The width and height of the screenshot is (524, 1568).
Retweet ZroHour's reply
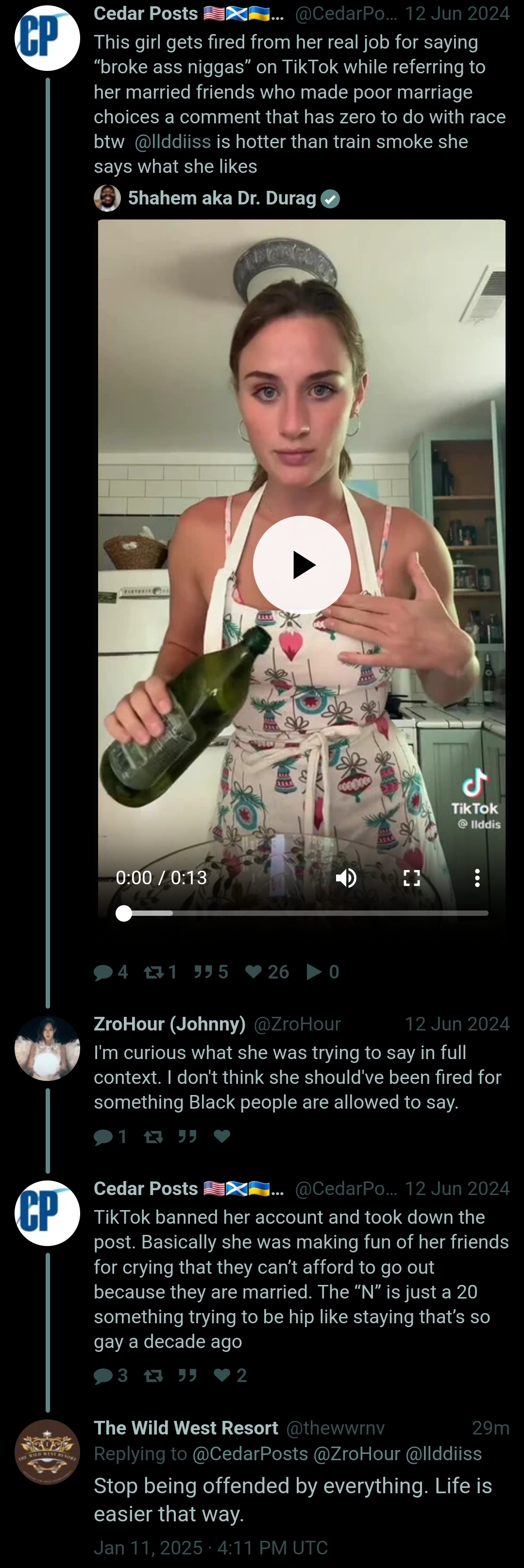[x=153, y=1136]
